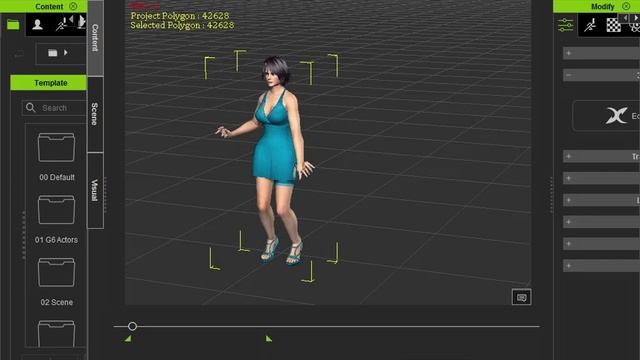Viewport: 640px width, 360px height.
Task: Click the 'Modify' panel title
Action: click(602, 7)
